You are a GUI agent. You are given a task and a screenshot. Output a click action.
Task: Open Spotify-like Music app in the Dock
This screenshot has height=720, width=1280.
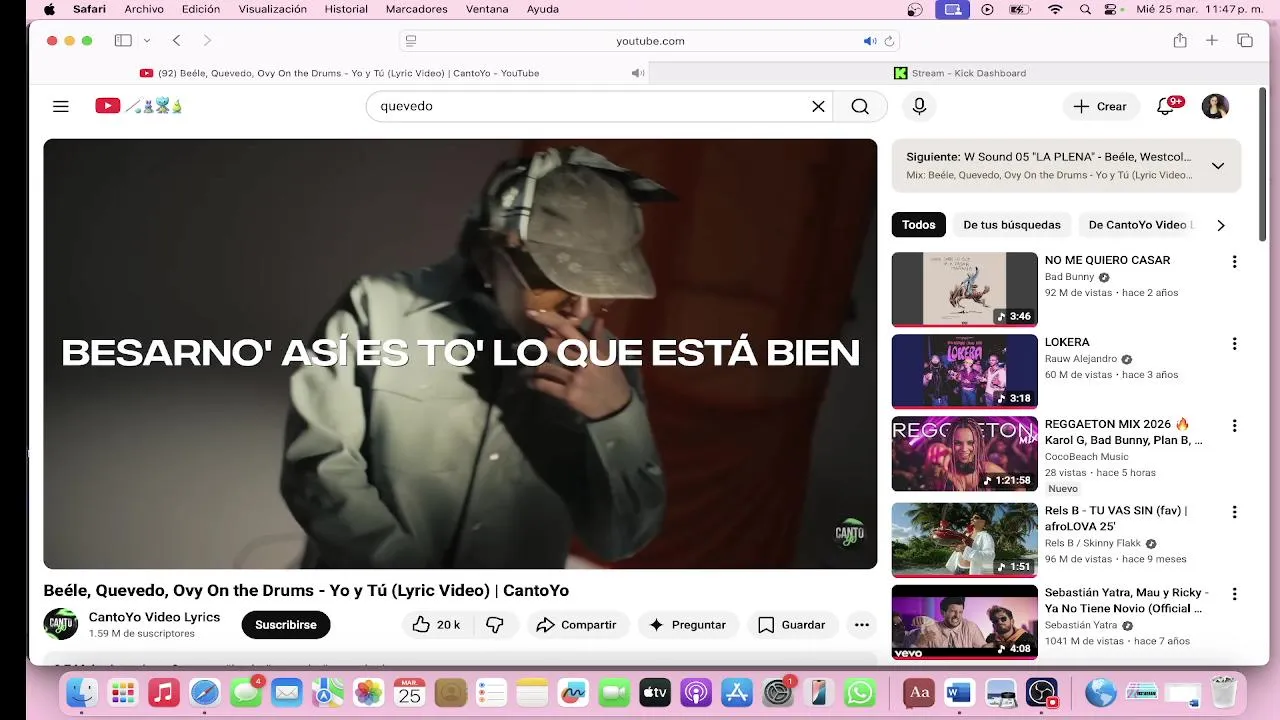pyautogui.click(x=163, y=692)
